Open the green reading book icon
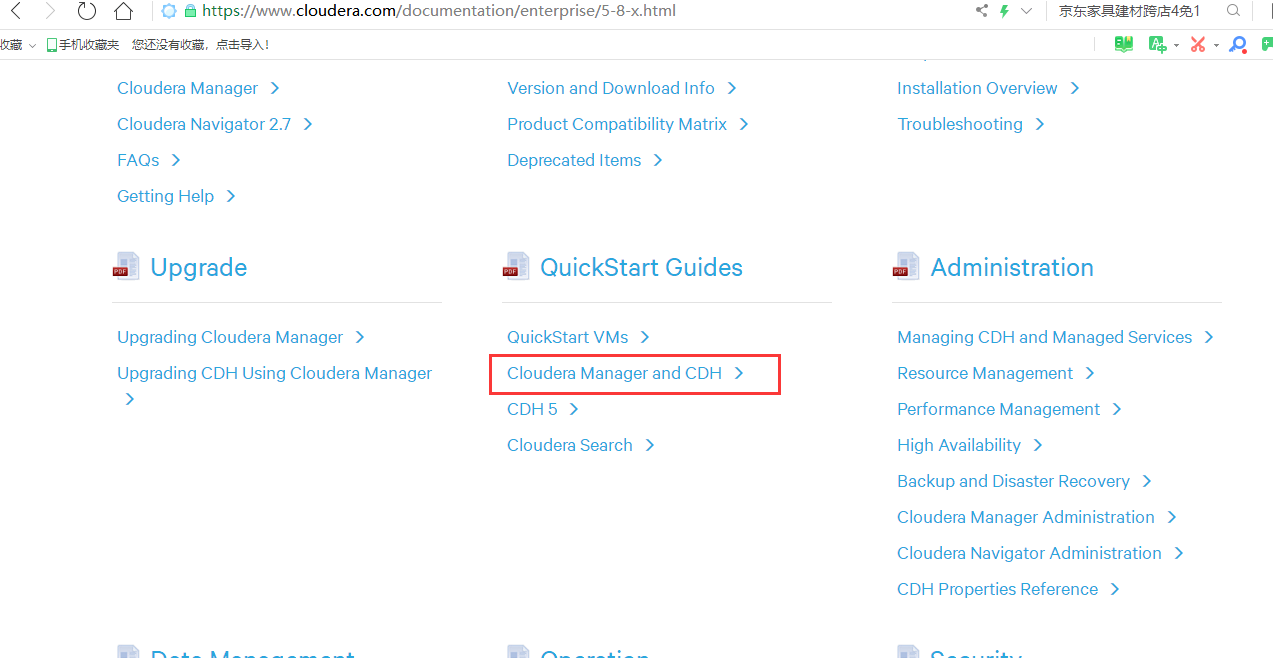 coord(1124,44)
